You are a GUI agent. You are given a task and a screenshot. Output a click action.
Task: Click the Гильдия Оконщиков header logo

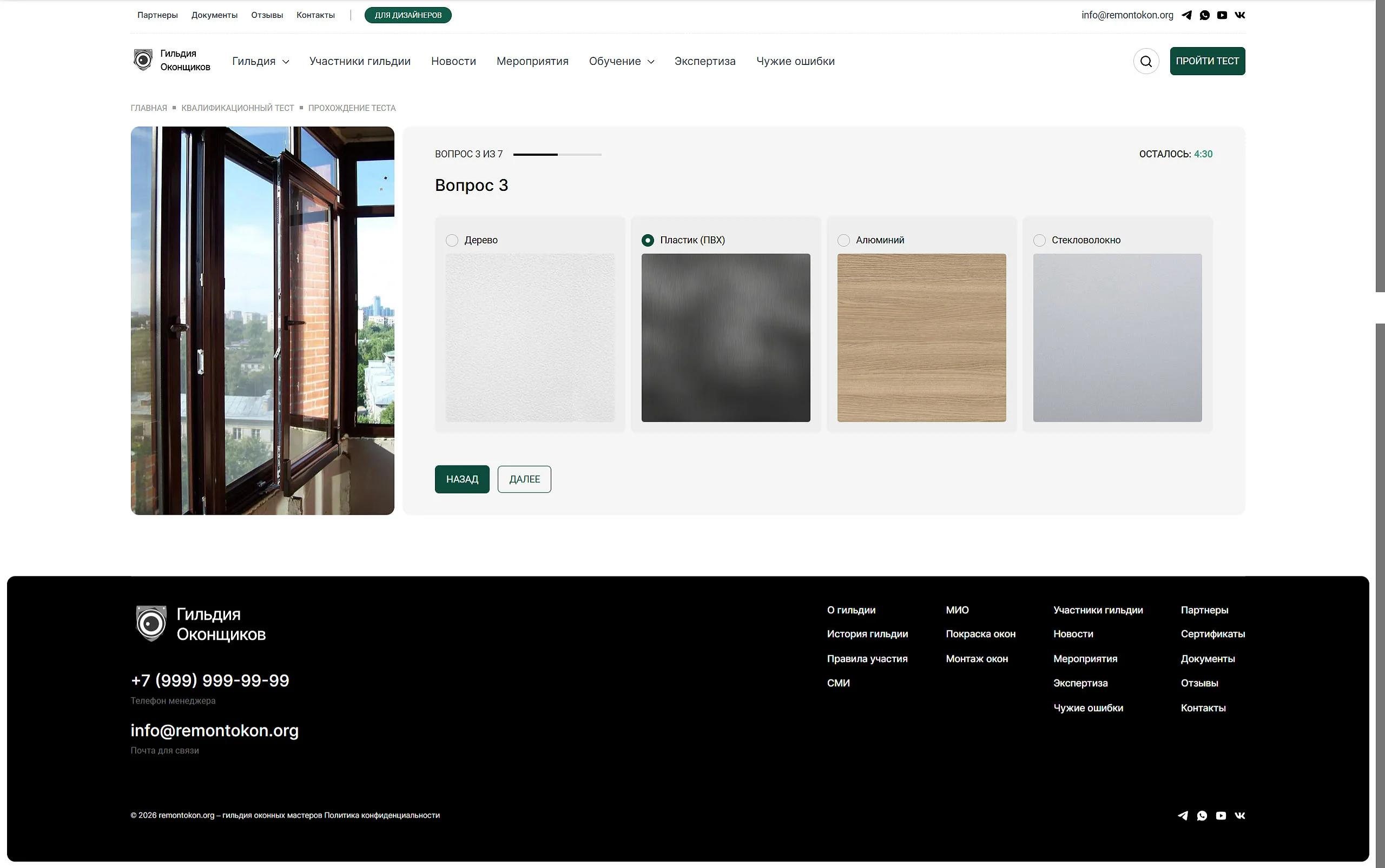172,60
